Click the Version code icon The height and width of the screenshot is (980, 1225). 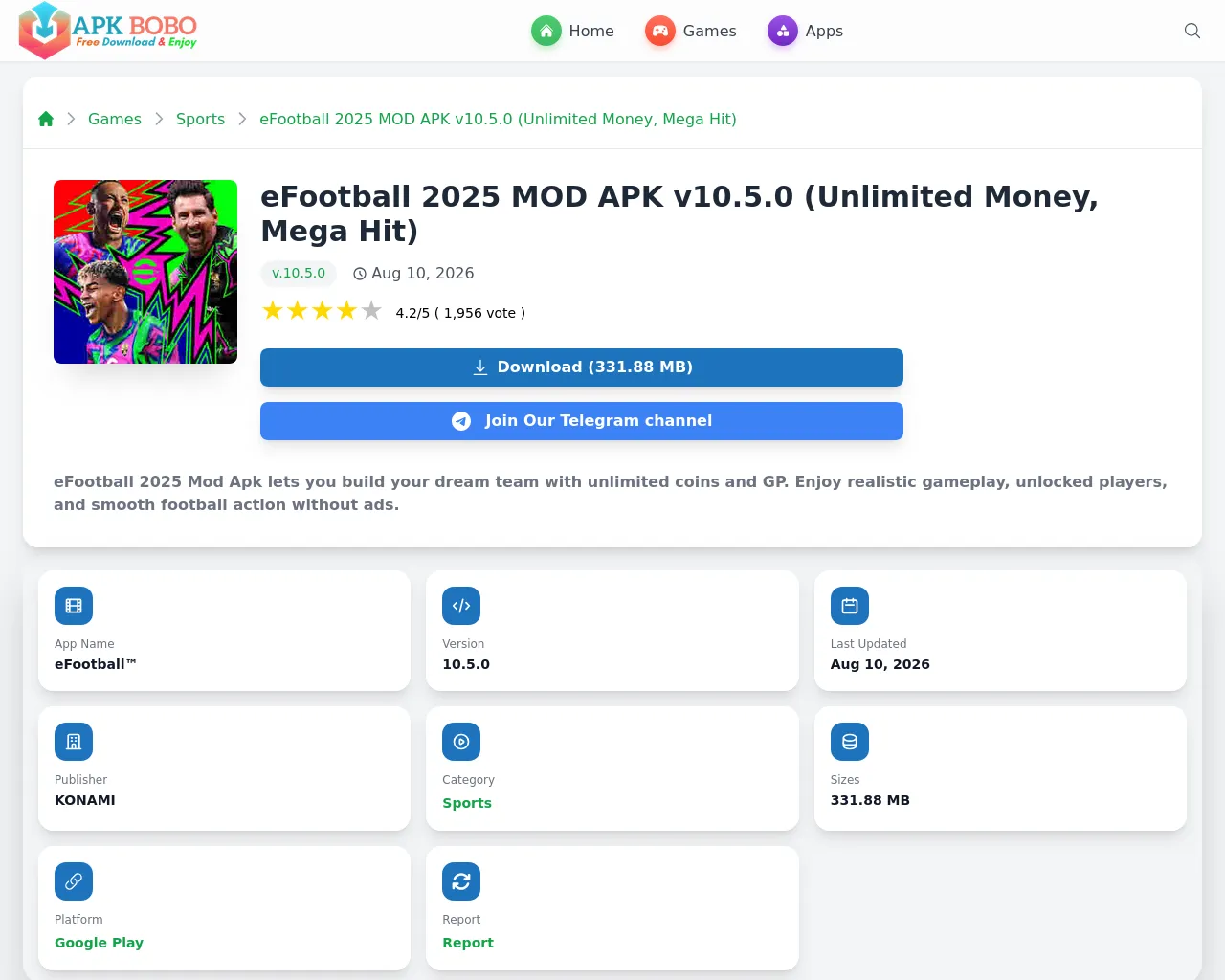(461, 606)
